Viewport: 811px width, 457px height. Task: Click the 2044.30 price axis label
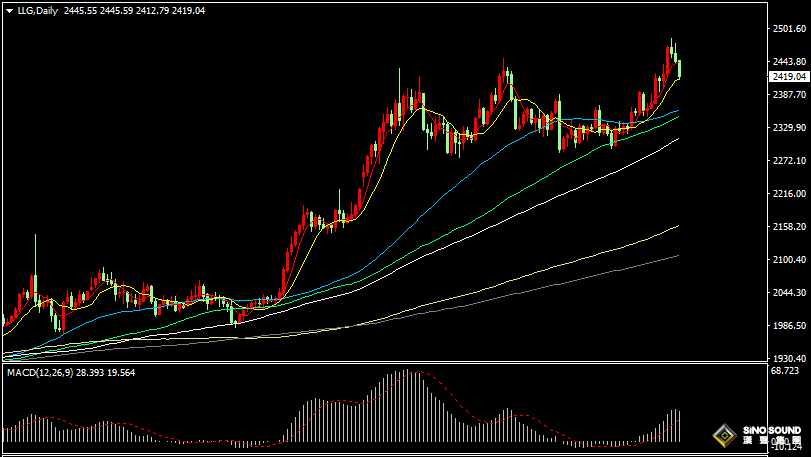coord(789,293)
